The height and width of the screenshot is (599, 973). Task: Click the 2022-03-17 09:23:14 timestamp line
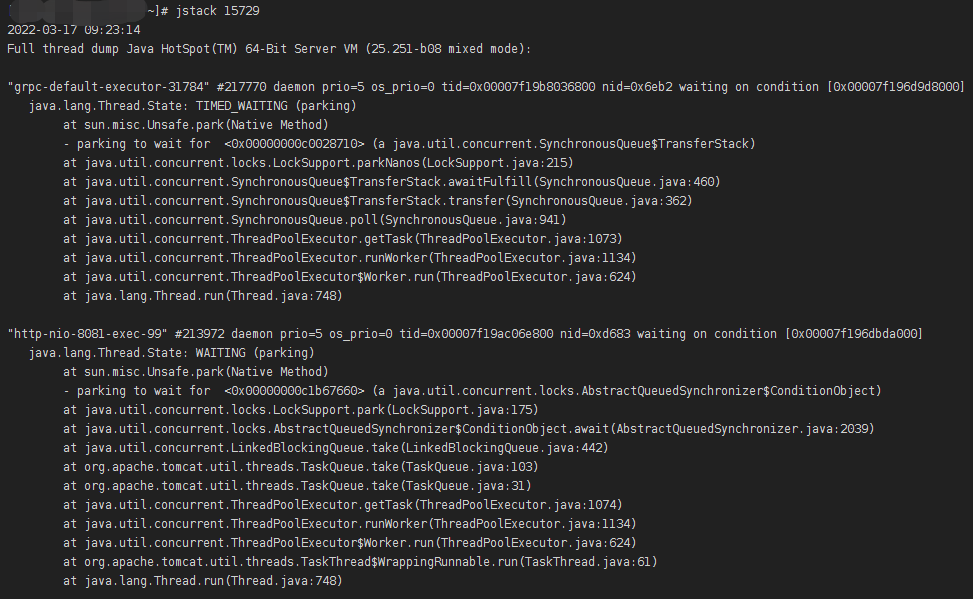[74, 30]
